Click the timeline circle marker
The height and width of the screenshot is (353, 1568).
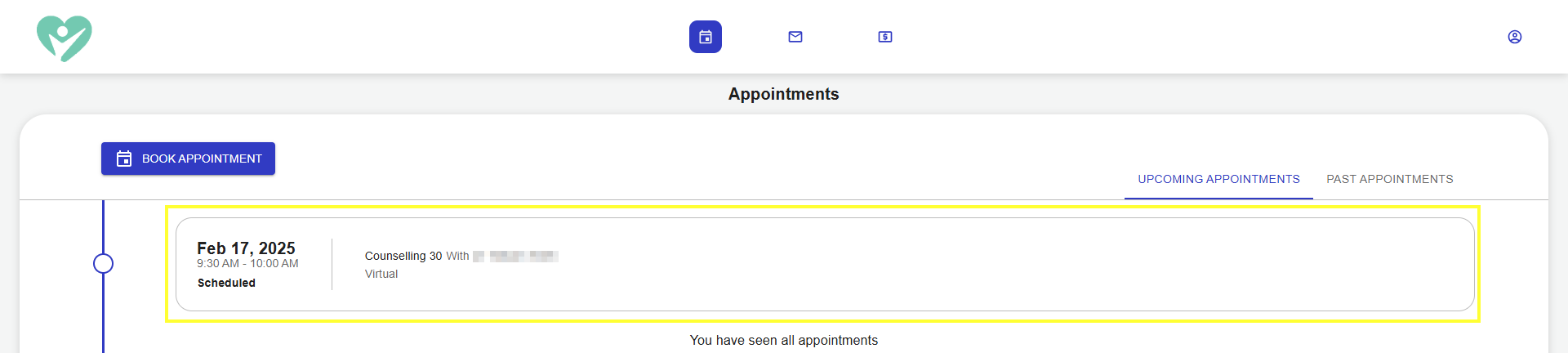pyautogui.click(x=103, y=264)
